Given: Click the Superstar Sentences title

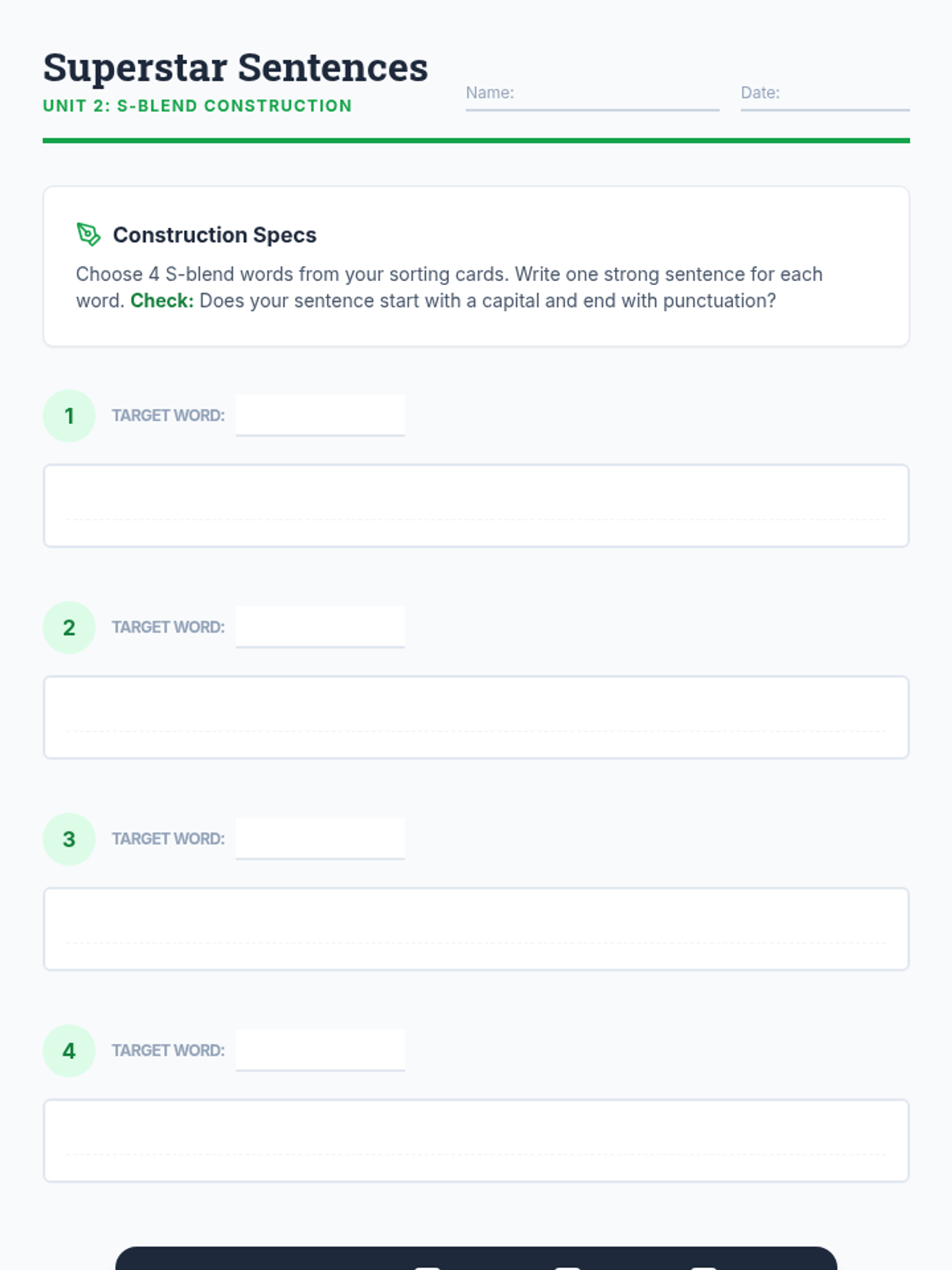Looking at the screenshot, I should click(x=236, y=67).
